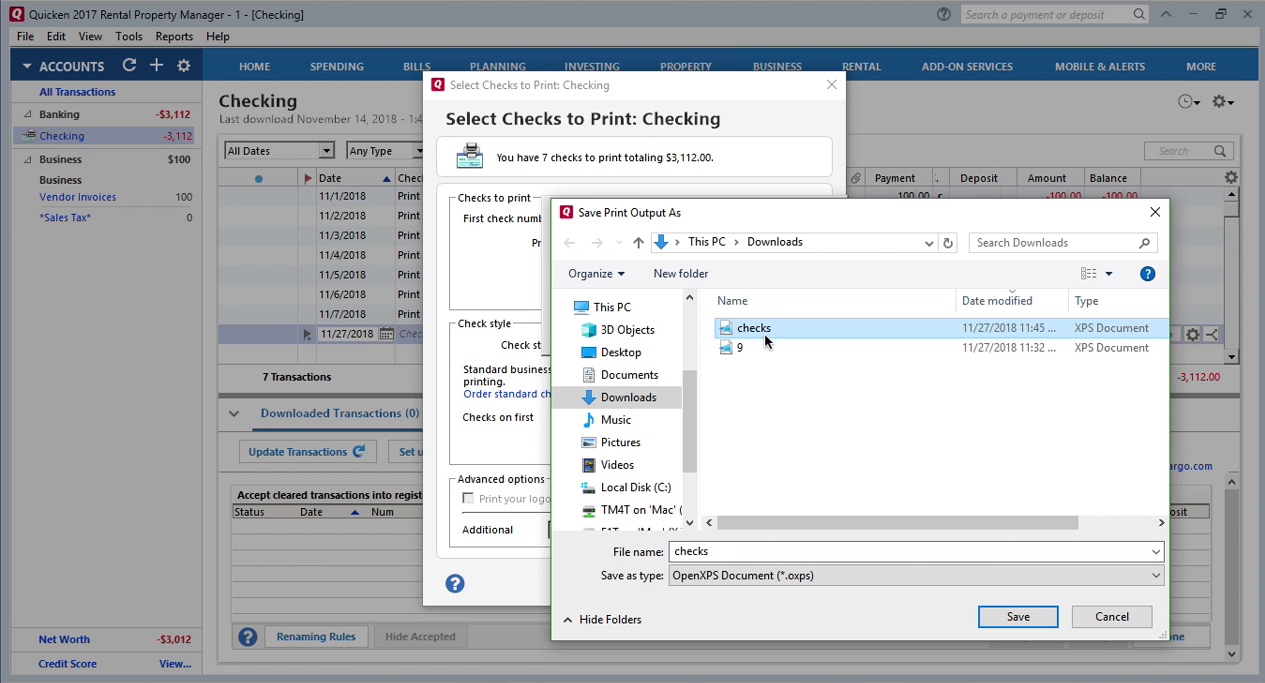This screenshot has width=1265, height=683.
Task: Open the calendar icon beside date 11/27/2018
Action: [x=386, y=334]
